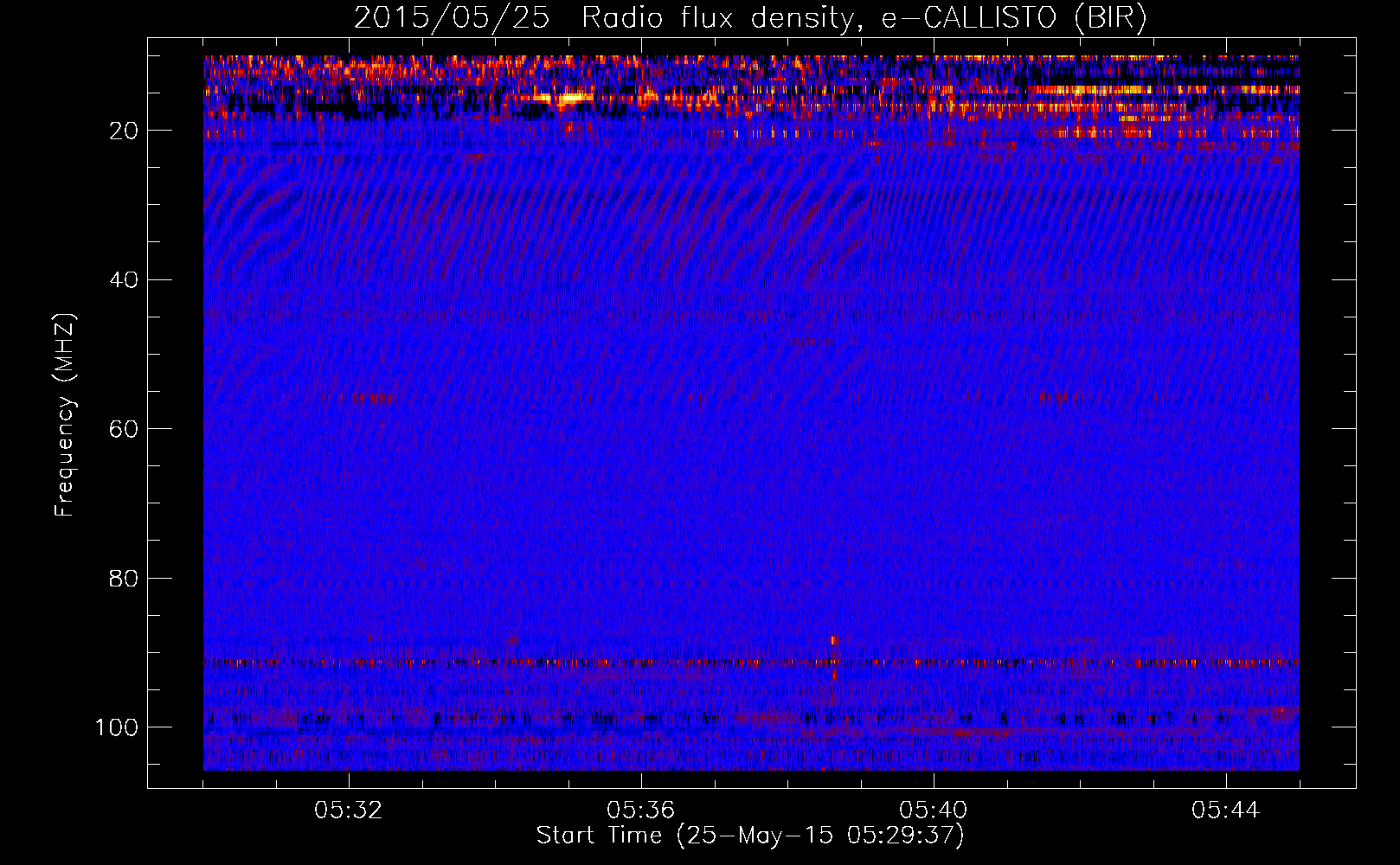
Task: Click the '100' frequency tick label
Action: [118, 727]
